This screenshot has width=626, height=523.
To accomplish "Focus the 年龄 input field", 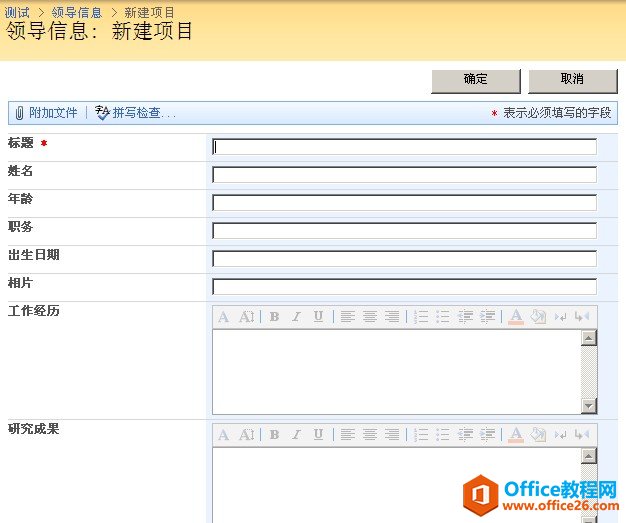I will tap(404, 203).
